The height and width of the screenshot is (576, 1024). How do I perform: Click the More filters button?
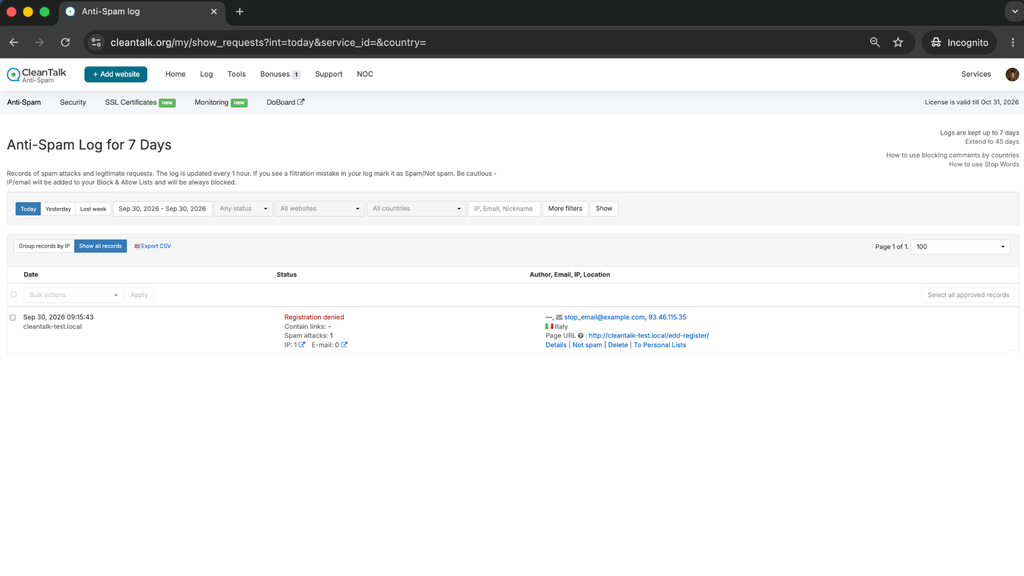(x=565, y=209)
